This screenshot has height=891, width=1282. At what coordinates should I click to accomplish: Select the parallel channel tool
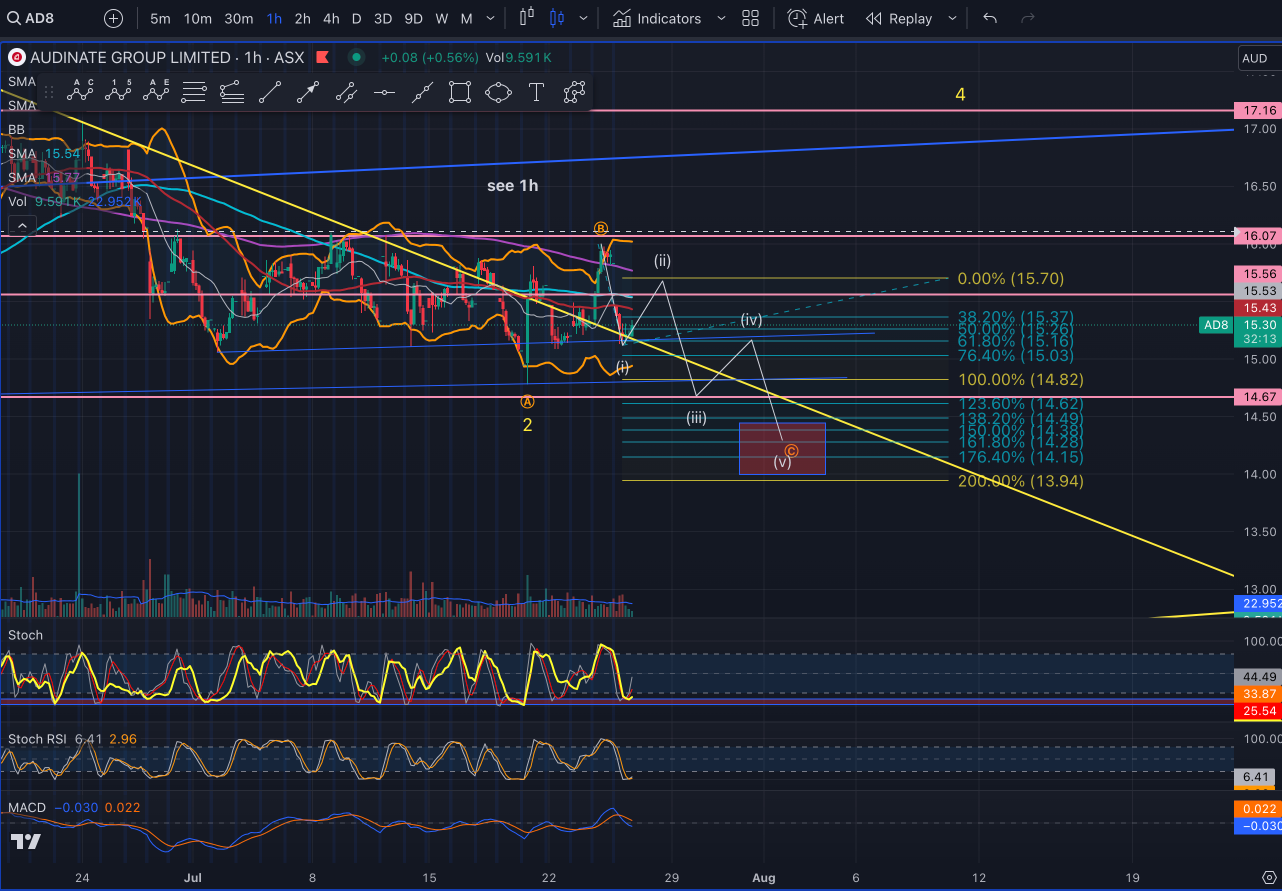pyautogui.click(x=346, y=93)
